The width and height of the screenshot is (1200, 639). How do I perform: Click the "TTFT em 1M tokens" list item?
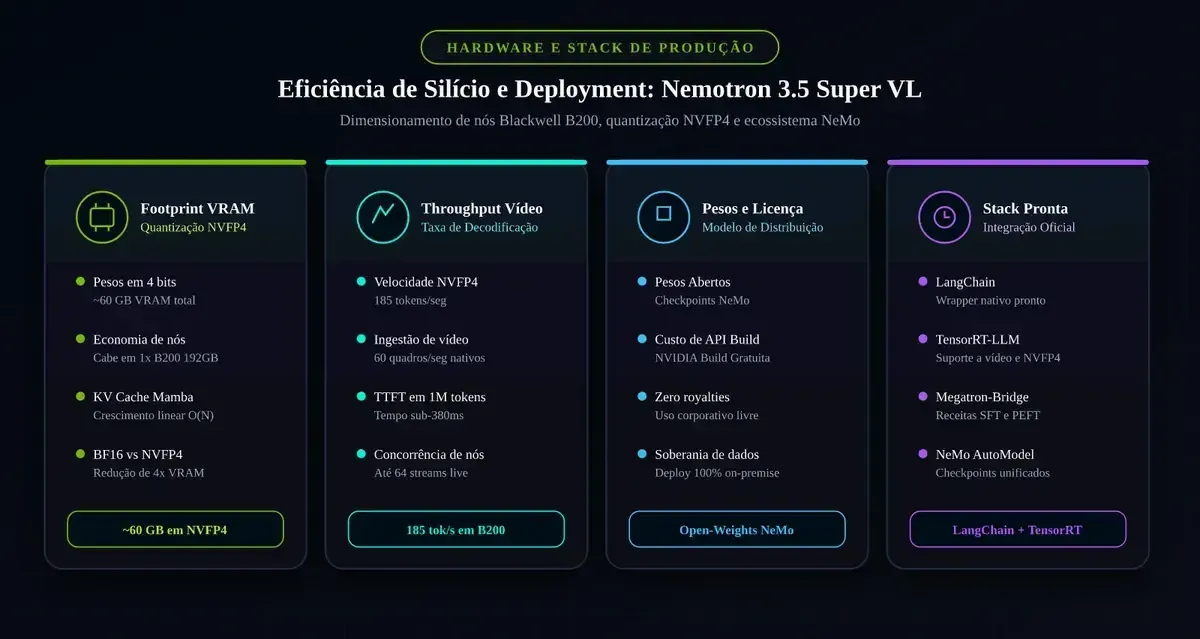tap(430, 397)
